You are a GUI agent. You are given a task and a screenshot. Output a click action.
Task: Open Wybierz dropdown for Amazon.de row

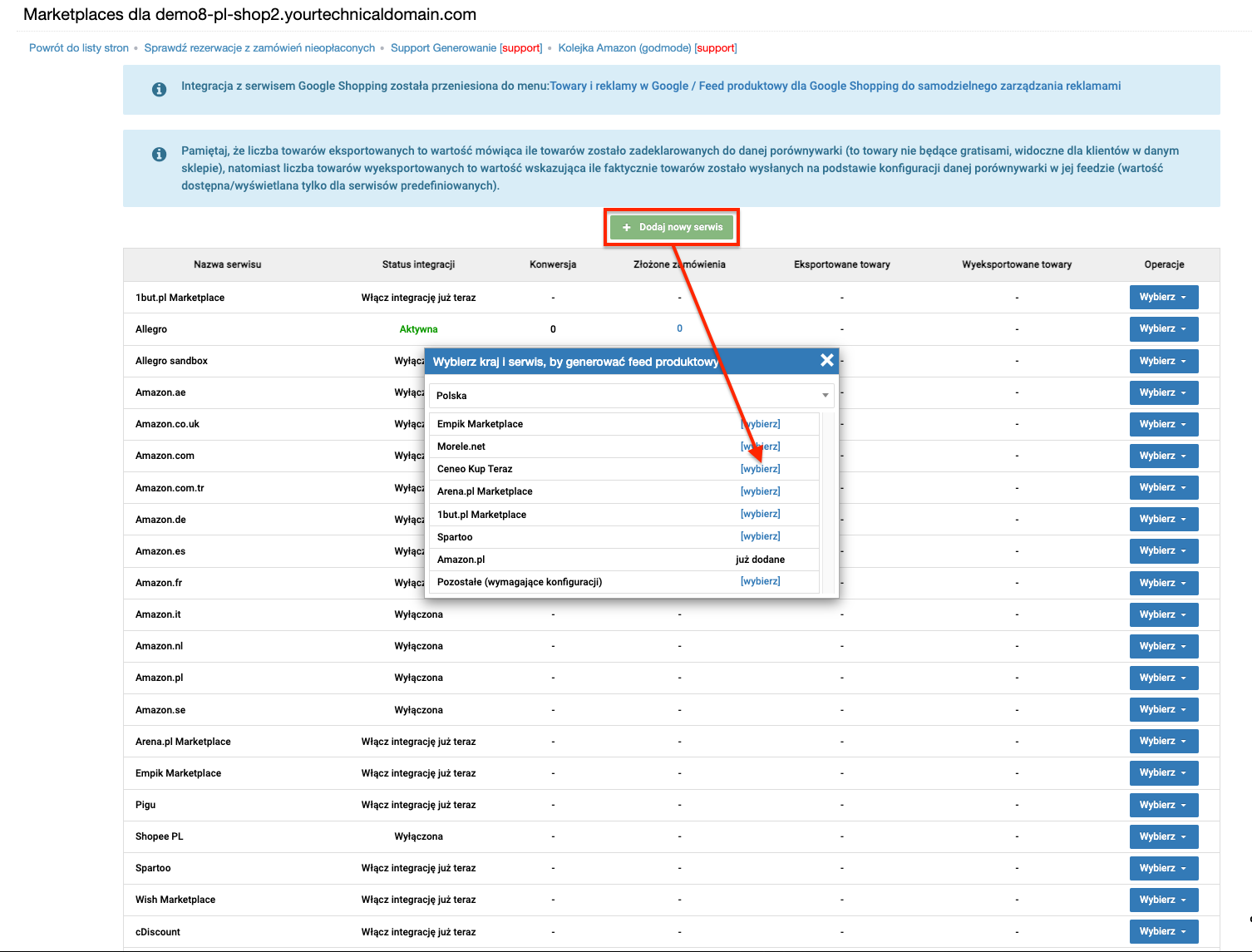pos(1163,519)
